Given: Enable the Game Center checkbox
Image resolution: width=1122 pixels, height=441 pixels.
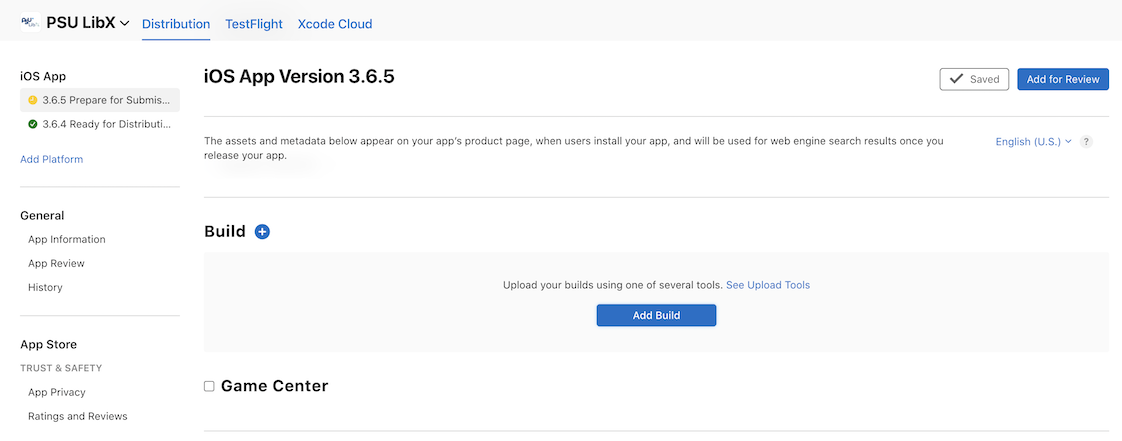Looking at the screenshot, I should [x=209, y=387].
